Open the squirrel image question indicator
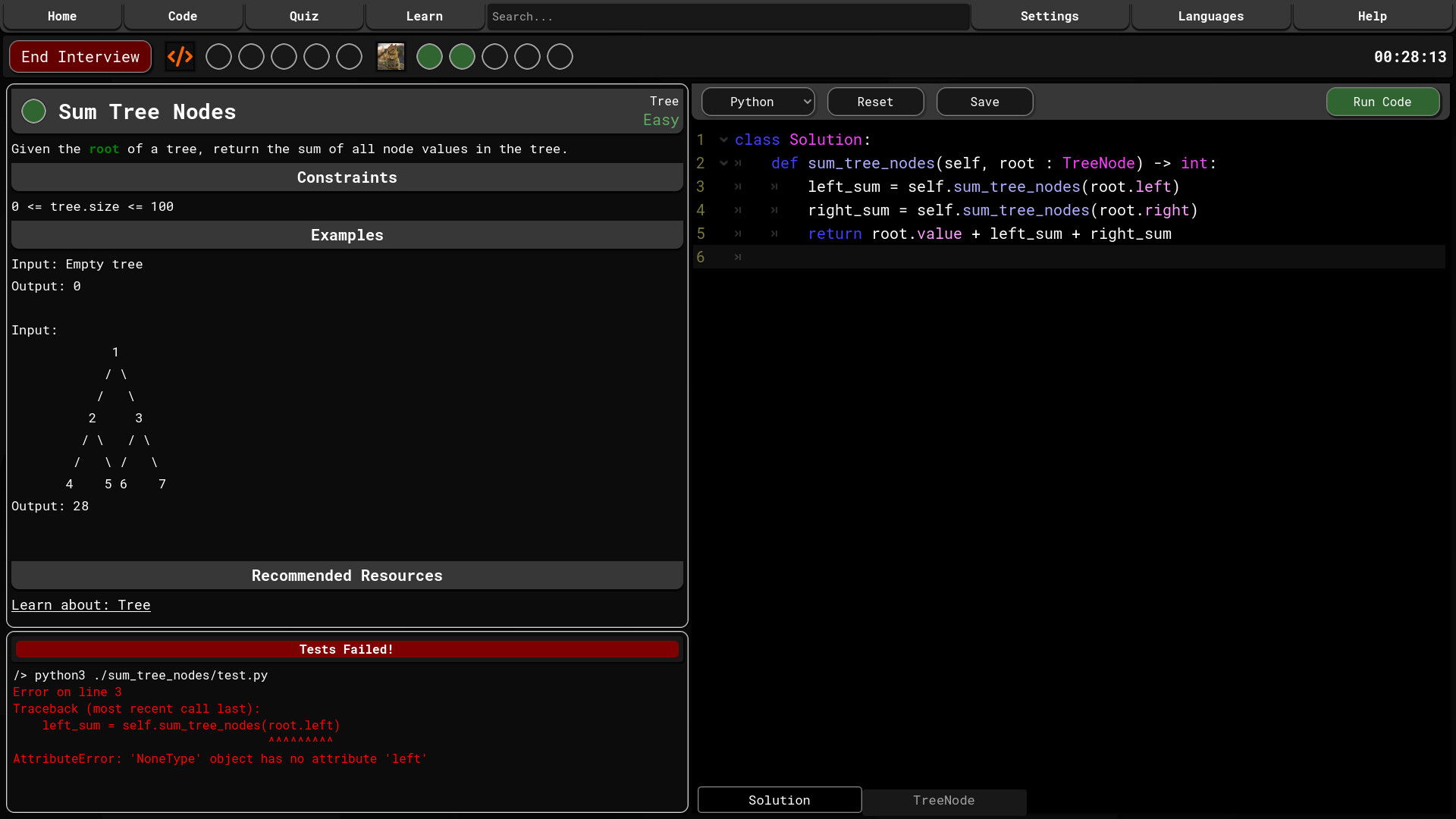Image resolution: width=1456 pixels, height=819 pixels. tap(390, 56)
